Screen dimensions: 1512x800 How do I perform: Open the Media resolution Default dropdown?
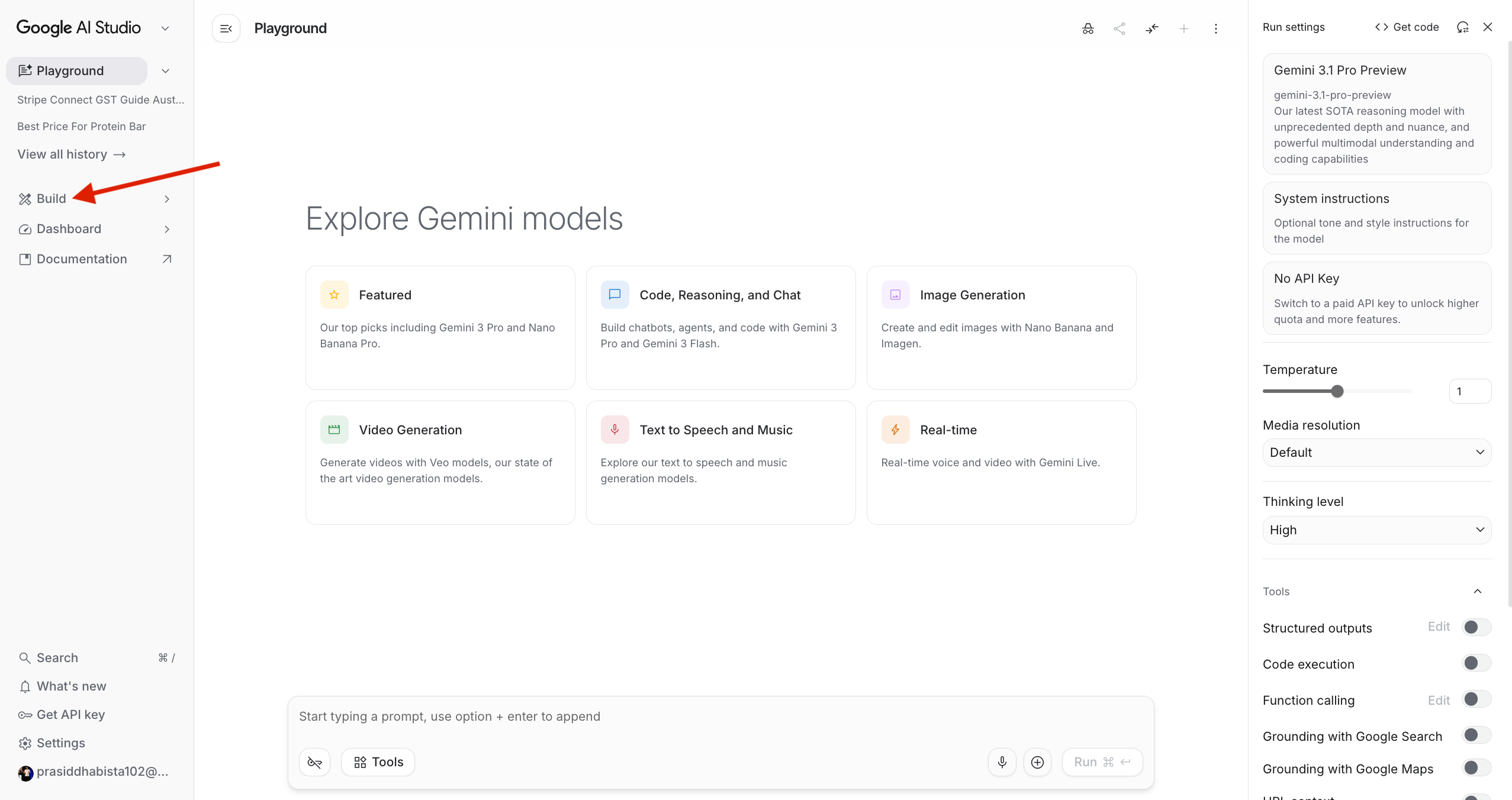point(1377,453)
